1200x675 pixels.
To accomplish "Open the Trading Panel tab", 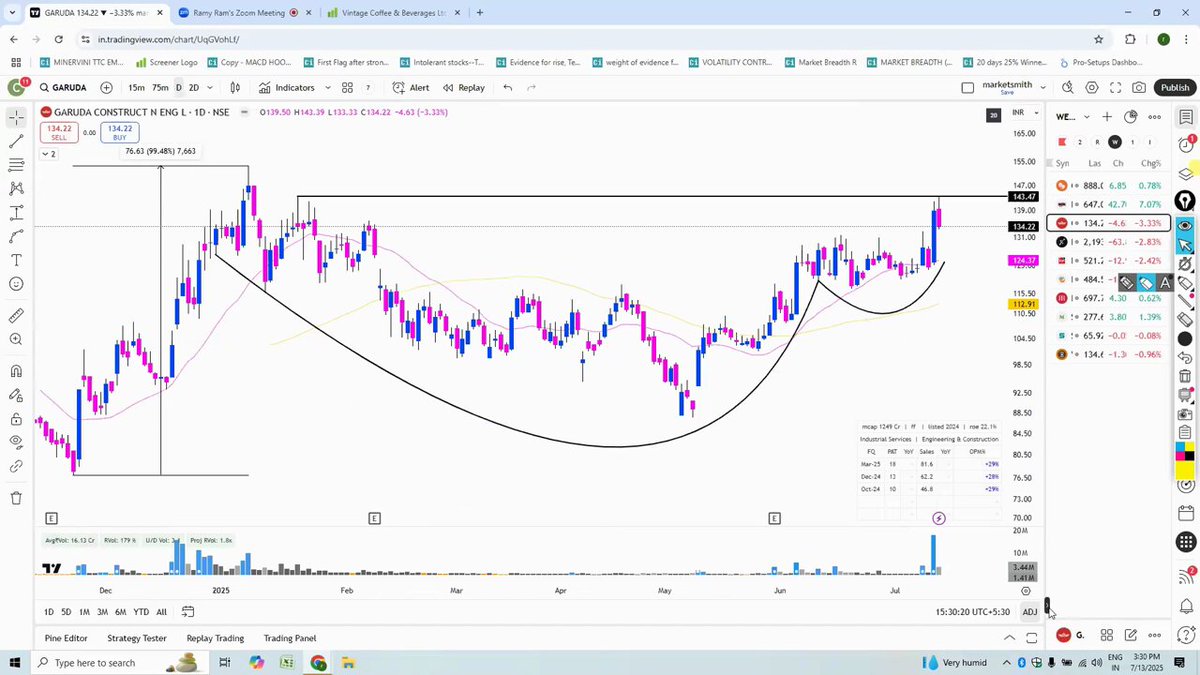I will (x=290, y=638).
